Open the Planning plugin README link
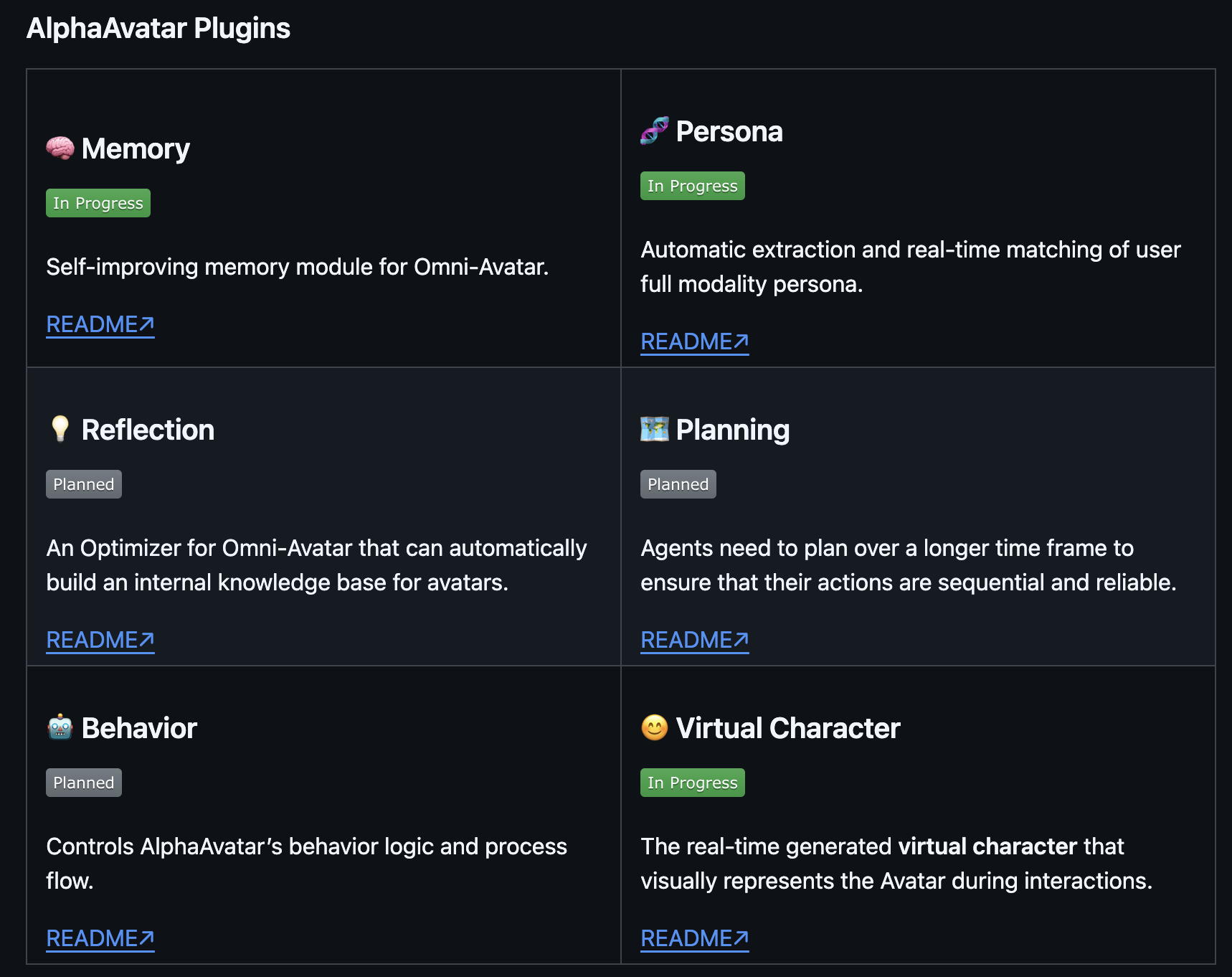The image size is (1232, 977). coord(695,641)
